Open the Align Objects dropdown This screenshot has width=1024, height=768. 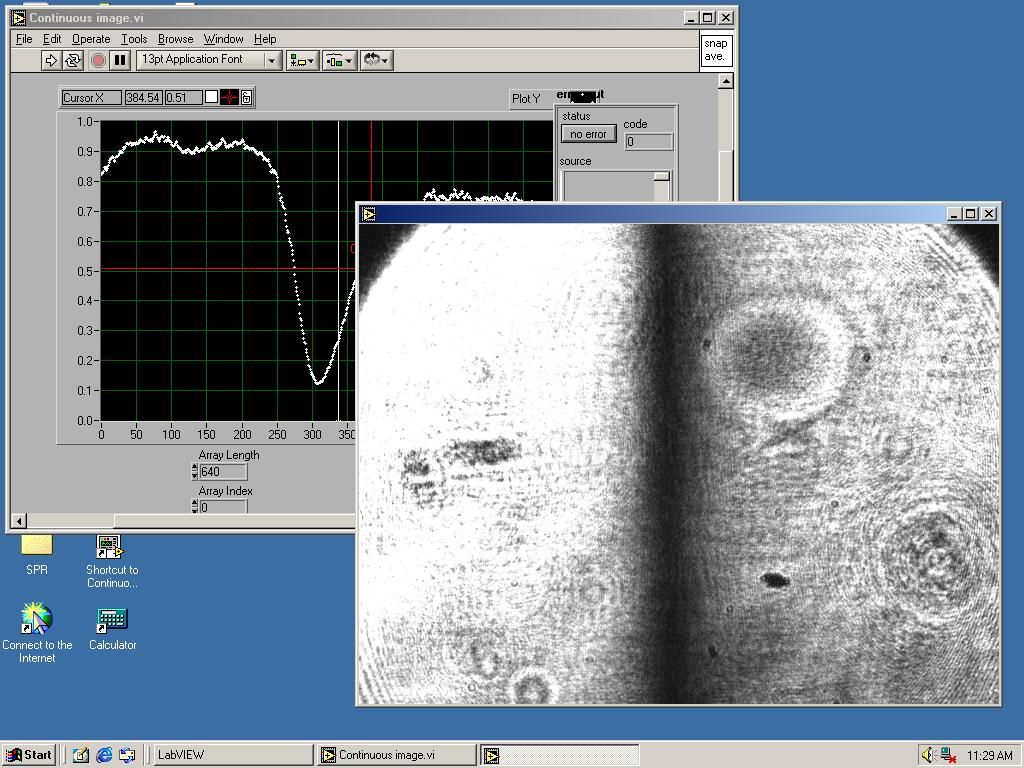click(303, 60)
